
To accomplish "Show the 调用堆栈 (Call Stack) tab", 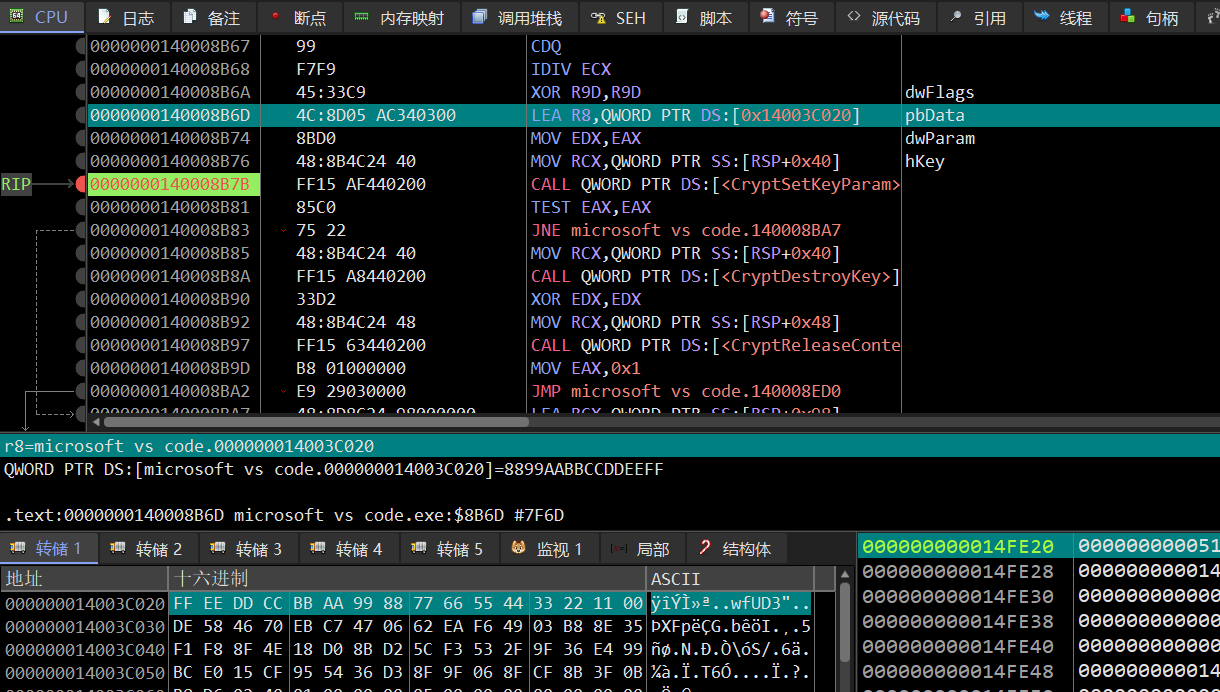I will (517, 18).
